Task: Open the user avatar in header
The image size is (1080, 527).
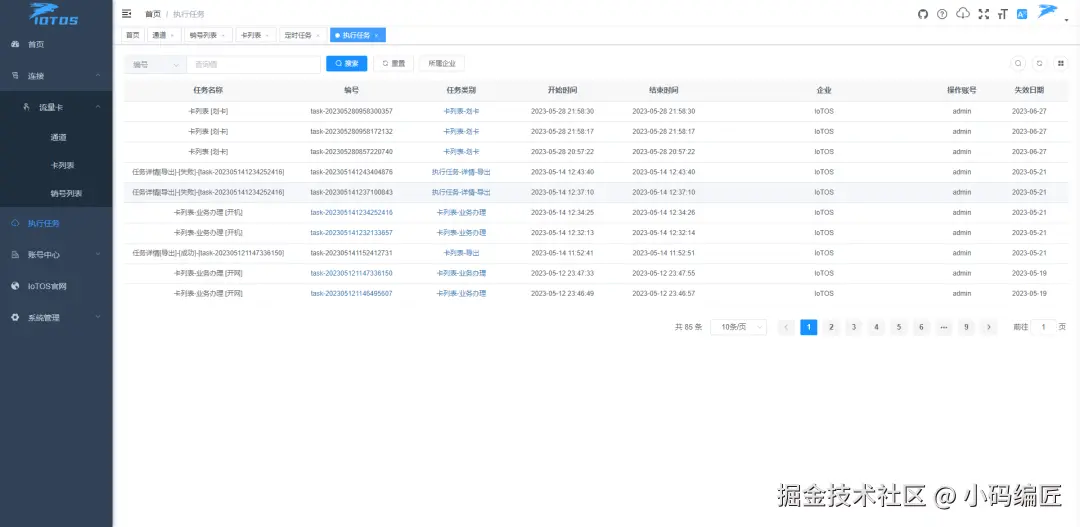Action: 1048,12
